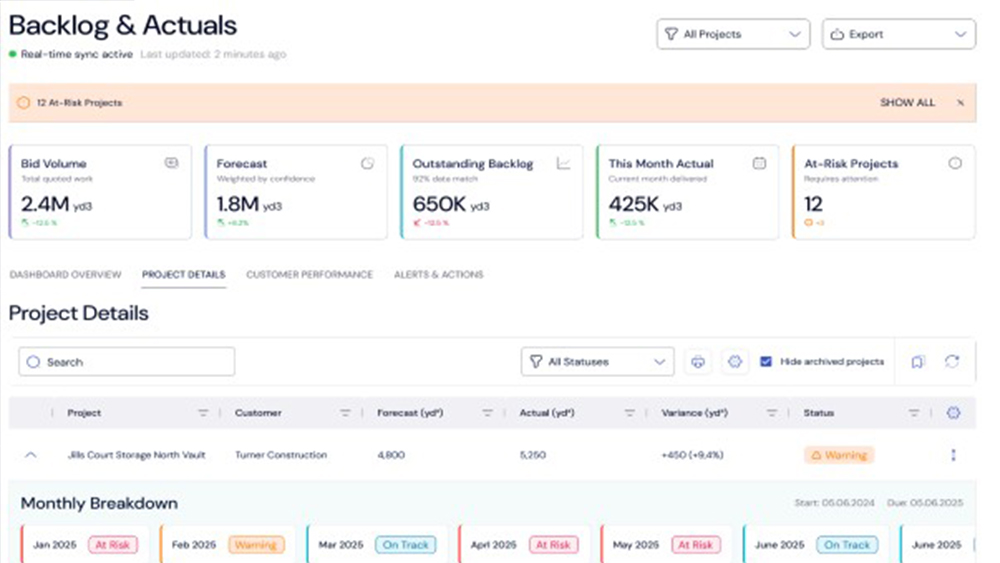1000x563 pixels.
Task: Click the info icon on At-Risk Projects card
Action: (955, 163)
